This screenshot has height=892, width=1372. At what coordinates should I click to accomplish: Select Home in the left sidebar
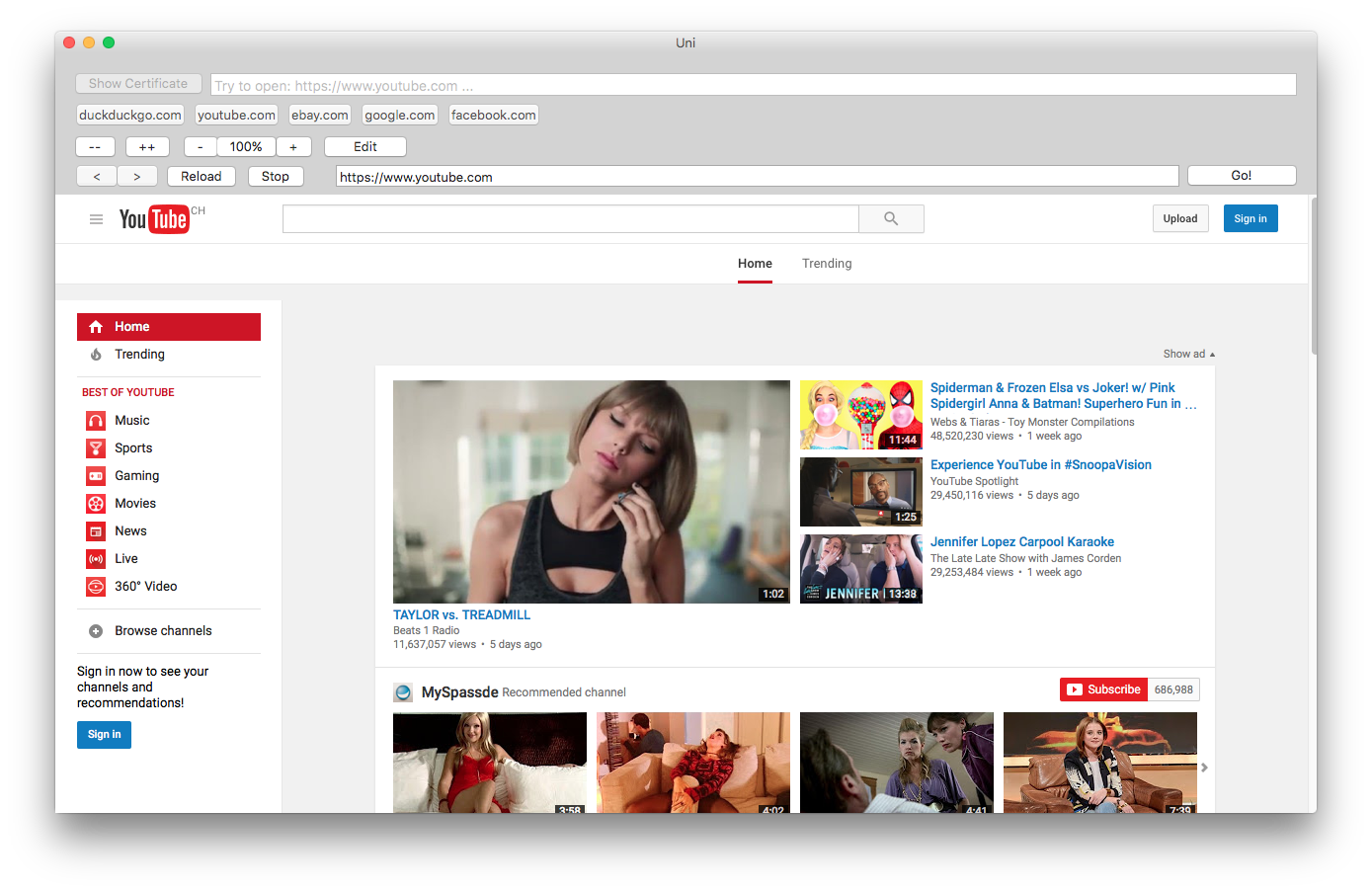(169, 327)
